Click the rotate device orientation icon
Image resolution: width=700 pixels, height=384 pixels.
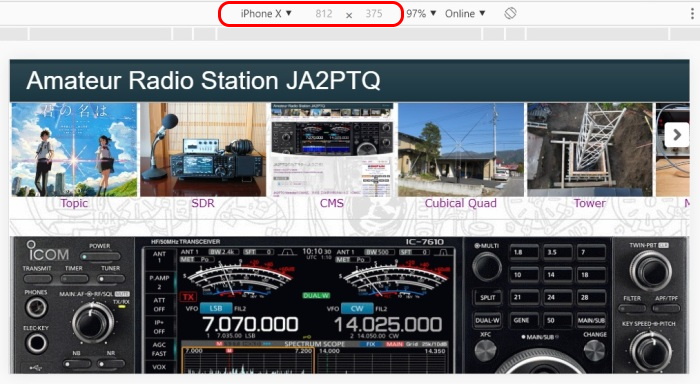click(x=510, y=13)
